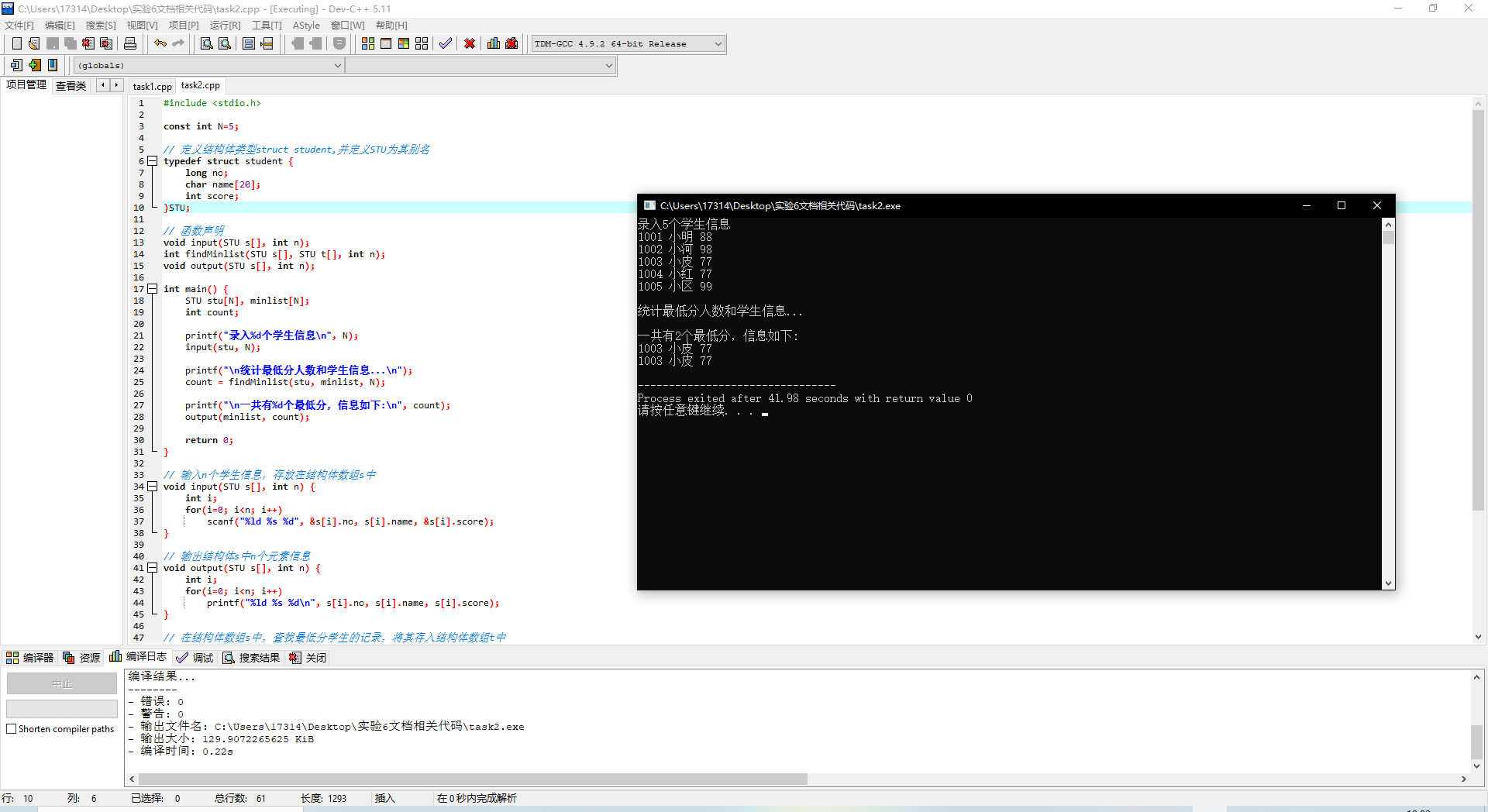
Task: Click the '输出文件名' line in compile log
Action: (326, 727)
